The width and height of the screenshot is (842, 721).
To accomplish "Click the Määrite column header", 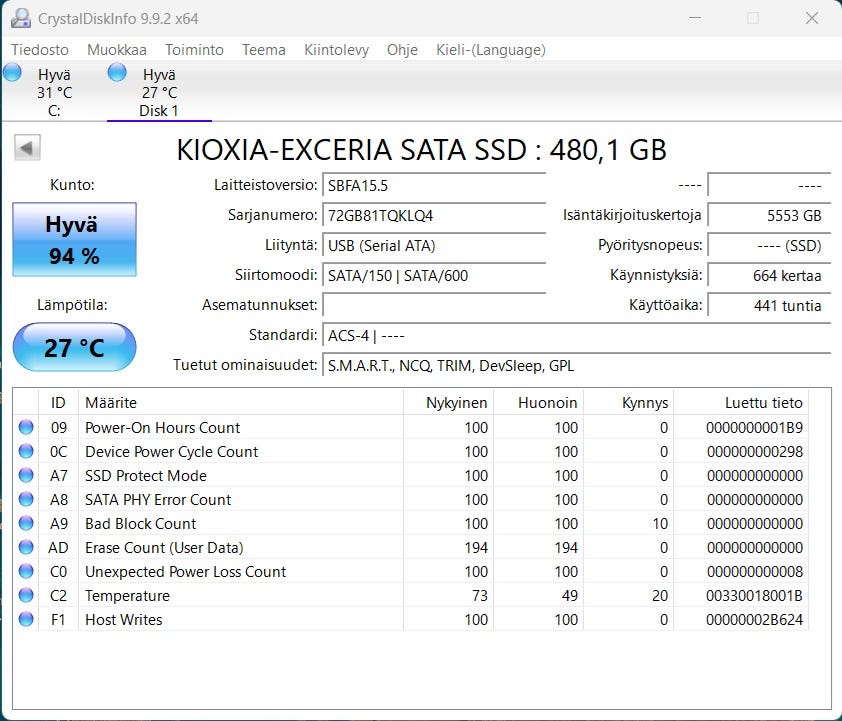I will click(241, 403).
